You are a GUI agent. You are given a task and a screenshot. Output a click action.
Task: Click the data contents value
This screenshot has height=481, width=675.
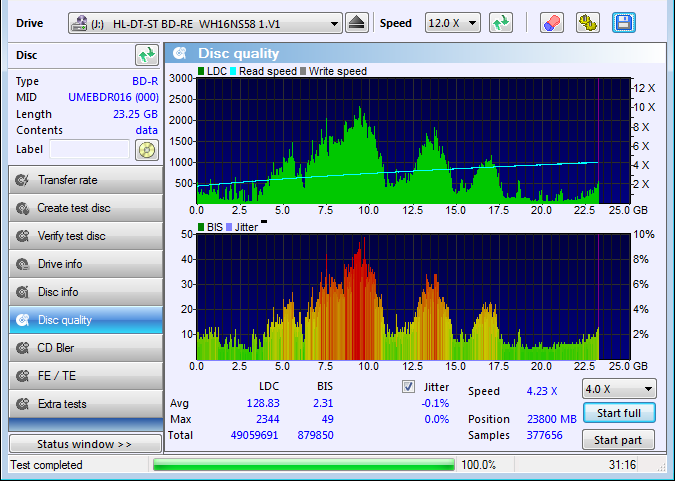pyautogui.click(x=146, y=130)
